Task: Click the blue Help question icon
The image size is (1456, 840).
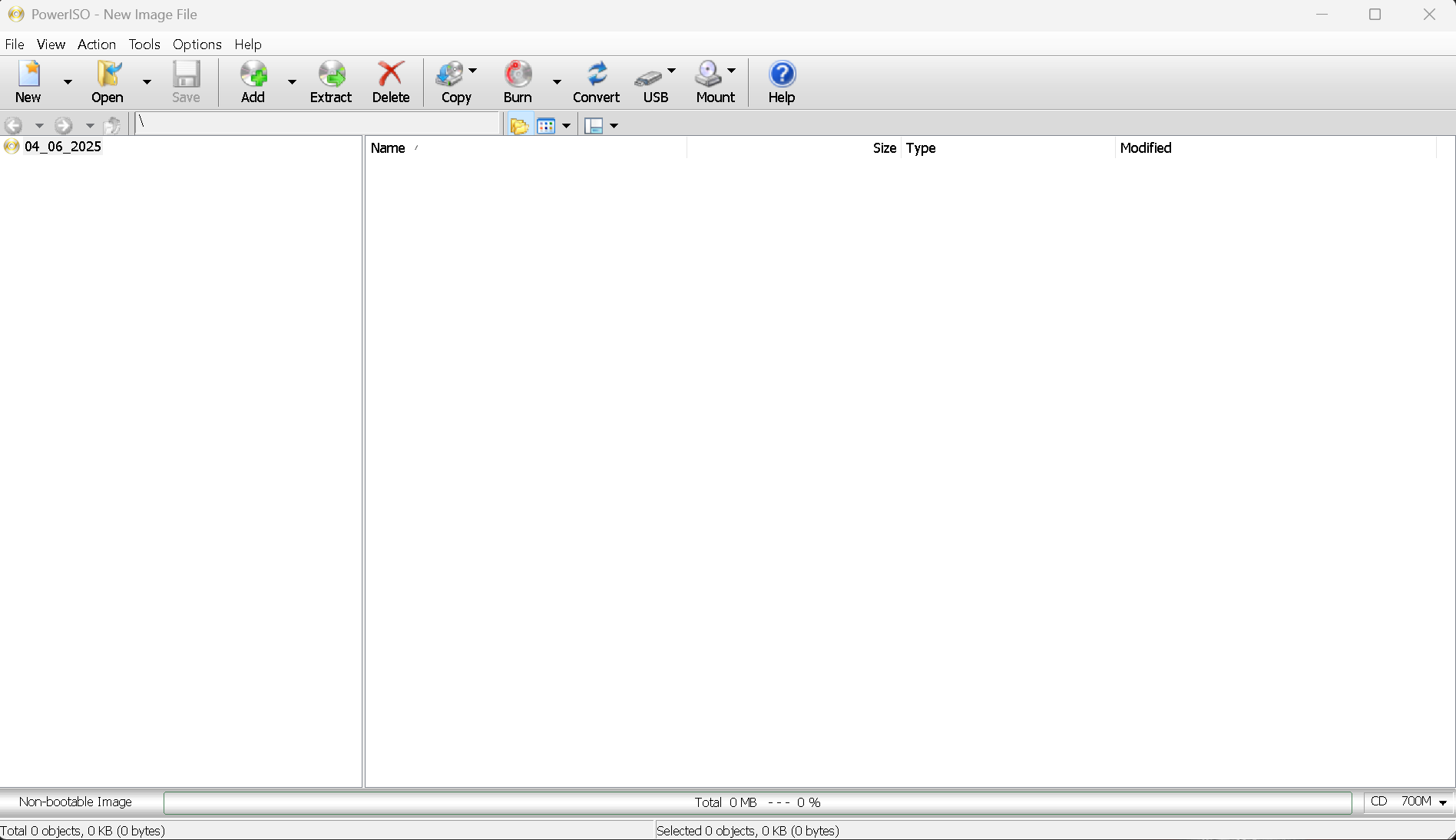Action: 782,74
